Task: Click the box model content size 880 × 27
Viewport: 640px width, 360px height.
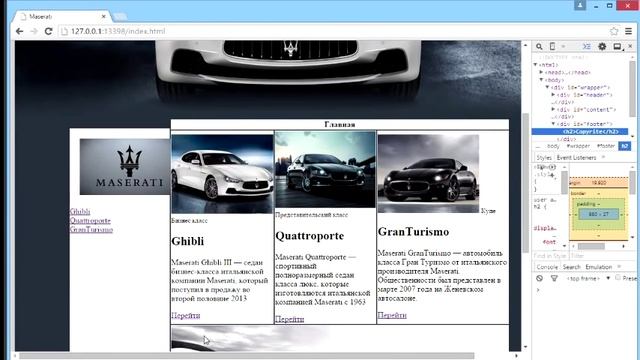Action: coord(599,214)
